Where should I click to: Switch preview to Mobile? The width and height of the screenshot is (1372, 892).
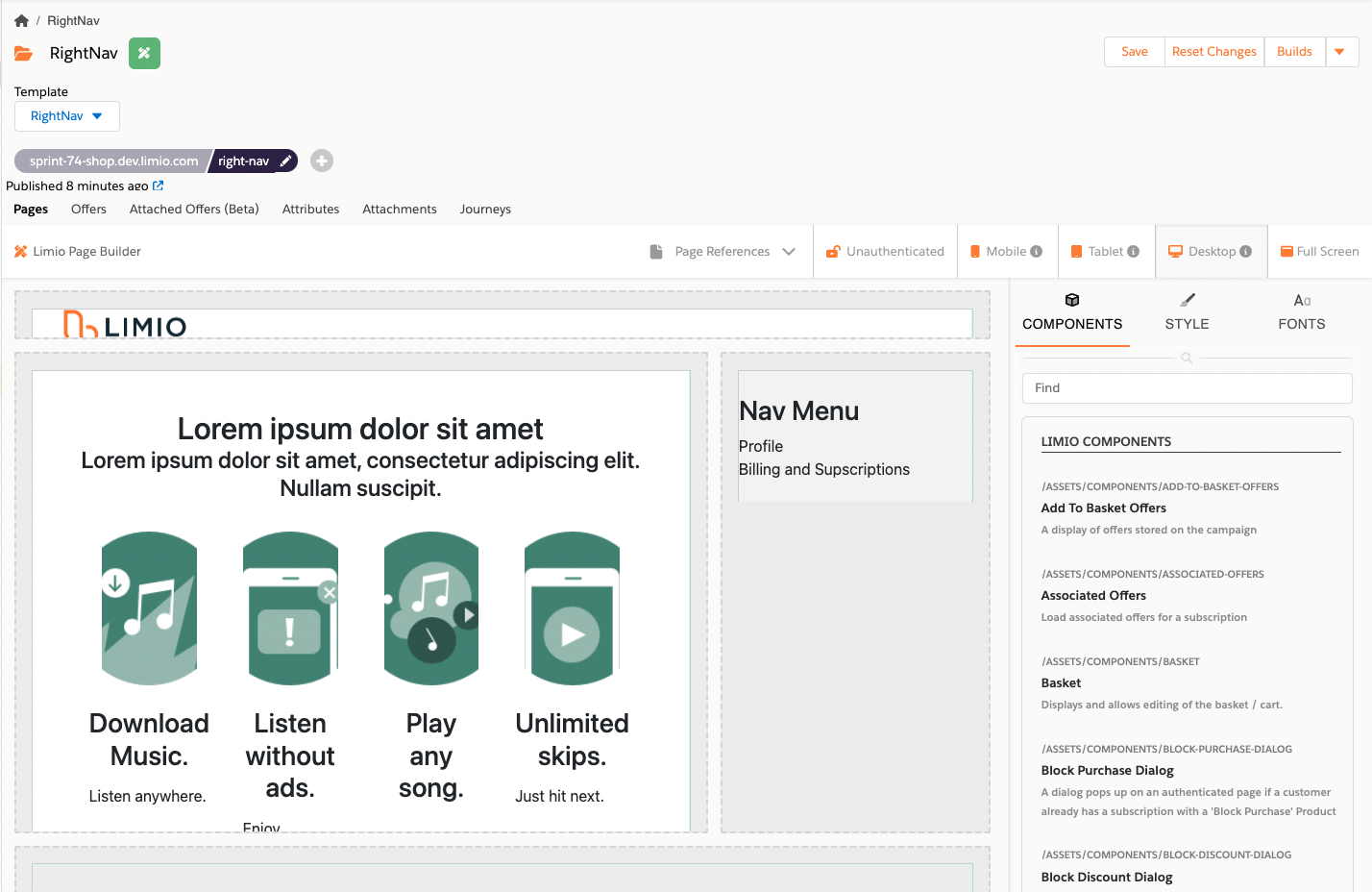tap(1008, 252)
